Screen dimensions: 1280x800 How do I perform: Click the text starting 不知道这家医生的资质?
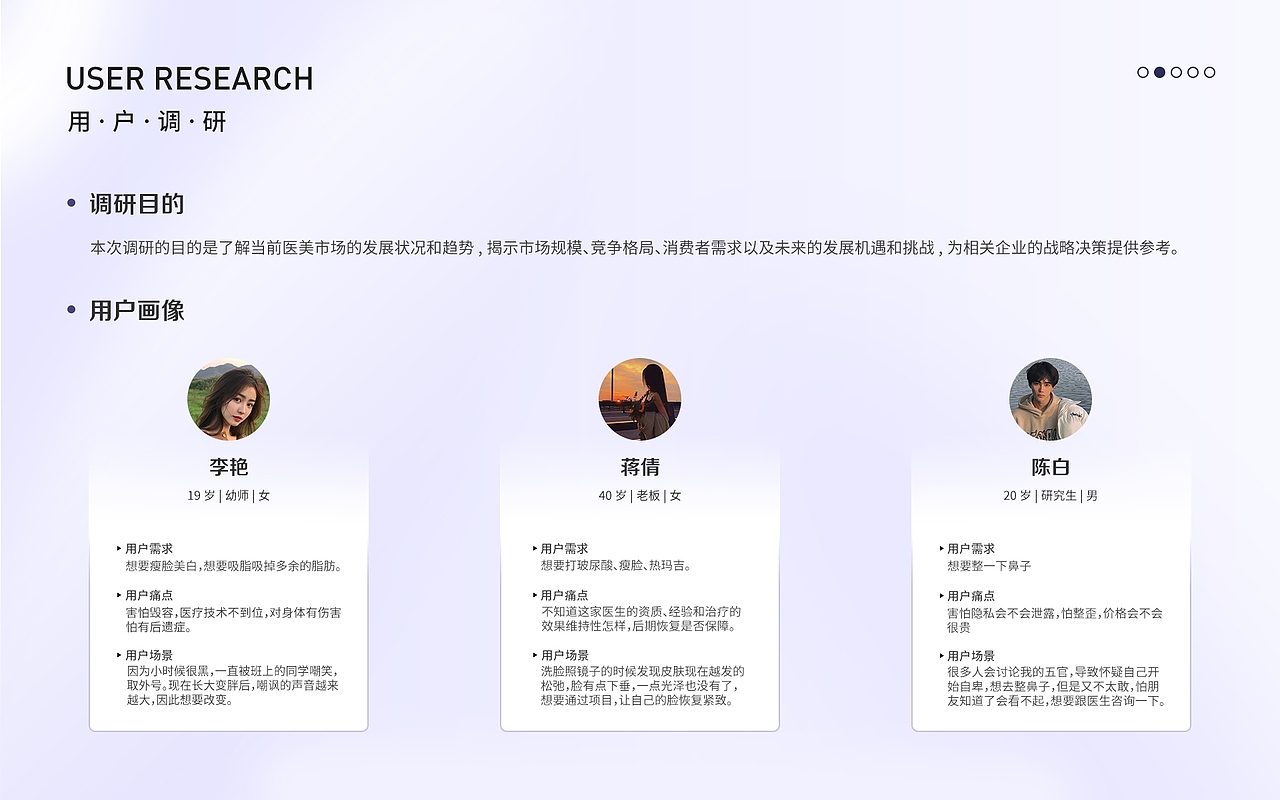click(641, 620)
